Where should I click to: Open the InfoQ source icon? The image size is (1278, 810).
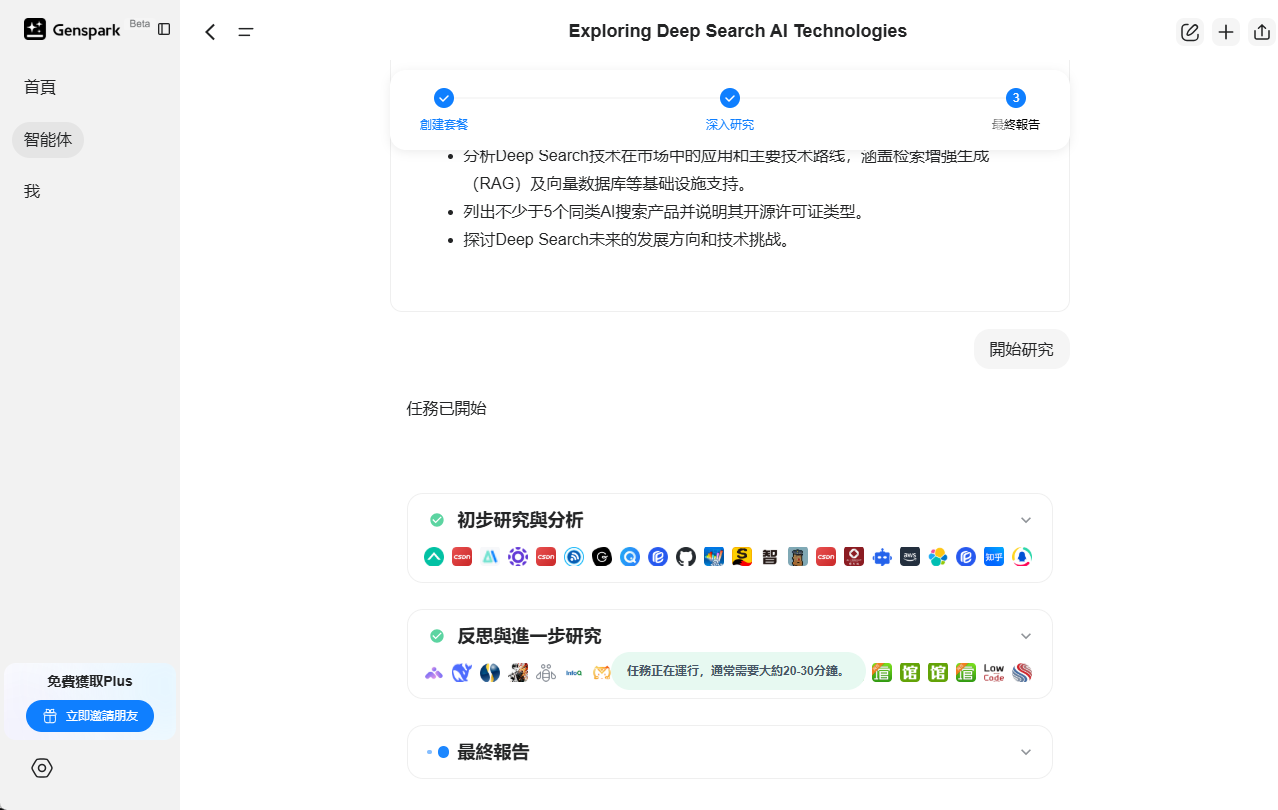[574, 673]
